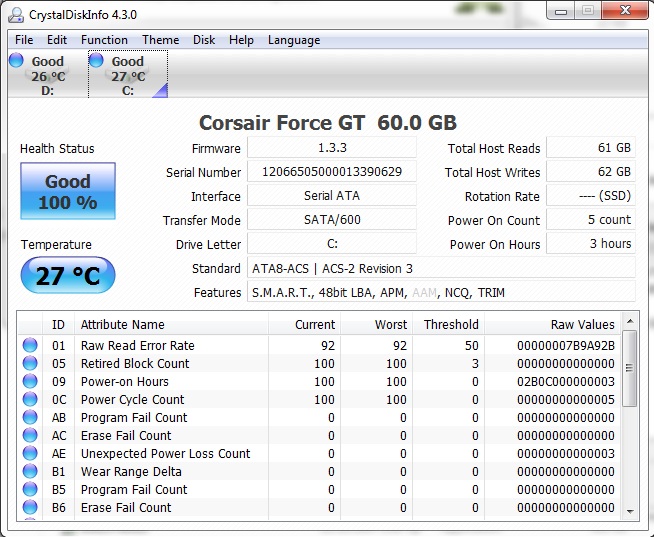This screenshot has width=654, height=537.
Task: Select the Raw Read Error Rate row
Action: [319, 345]
